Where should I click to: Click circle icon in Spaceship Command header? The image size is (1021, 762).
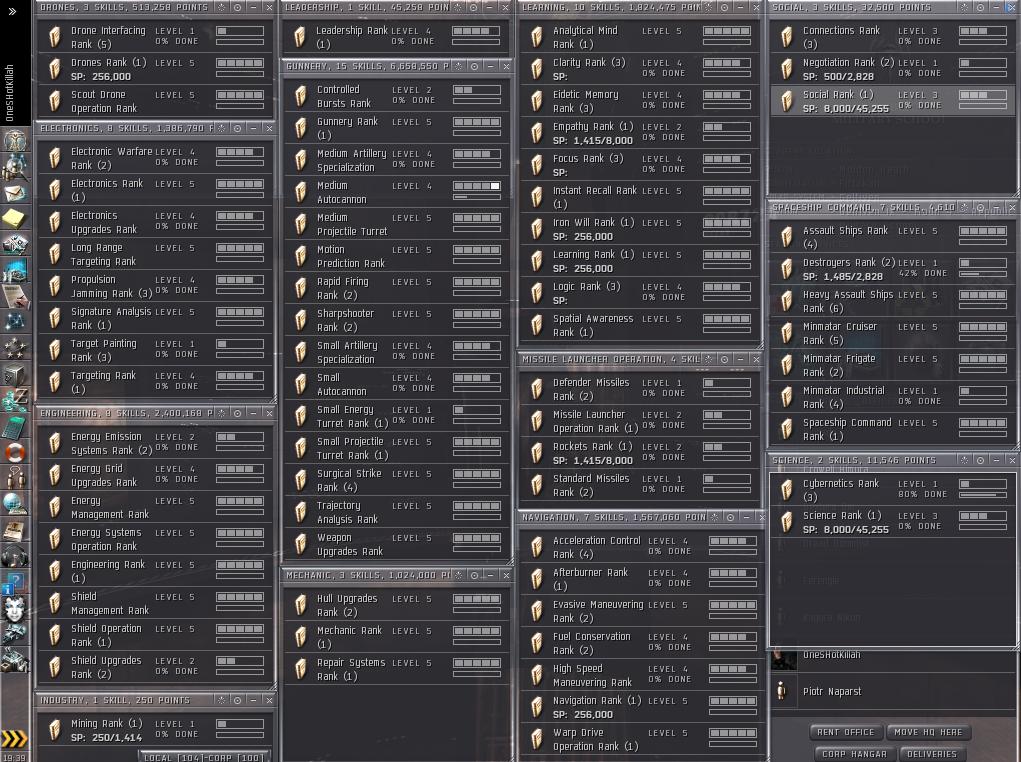[981, 208]
